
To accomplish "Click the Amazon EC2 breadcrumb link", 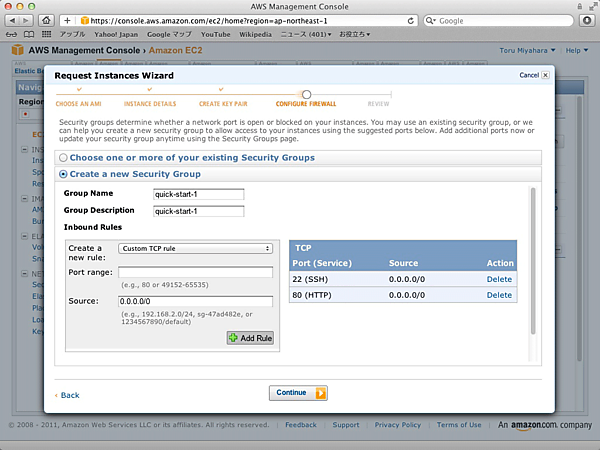I will coord(175,50).
